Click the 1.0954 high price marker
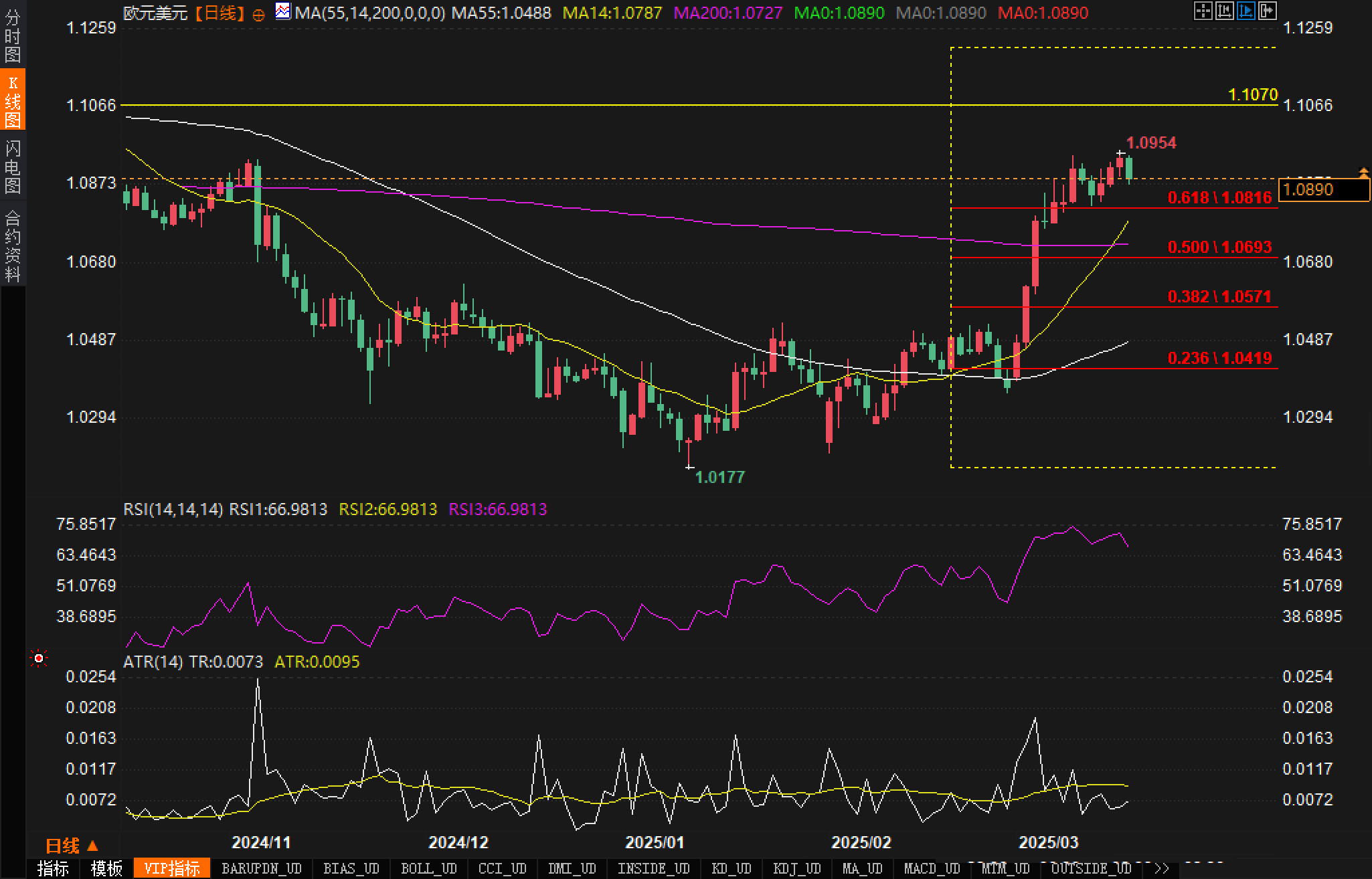The width and height of the screenshot is (1372, 879). click(x=1151, y=142)
